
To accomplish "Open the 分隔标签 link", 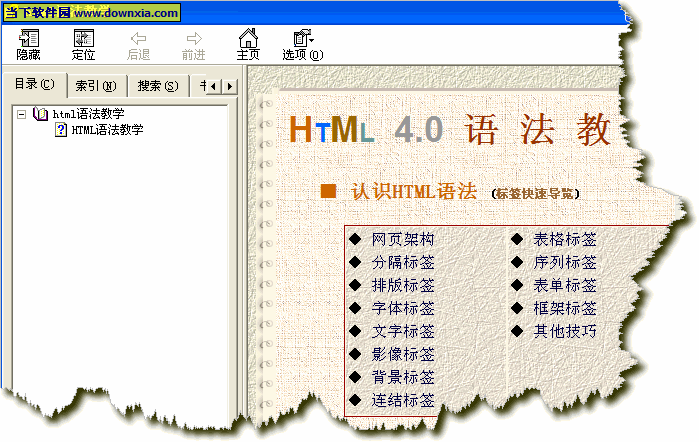I will pos(403,262).
